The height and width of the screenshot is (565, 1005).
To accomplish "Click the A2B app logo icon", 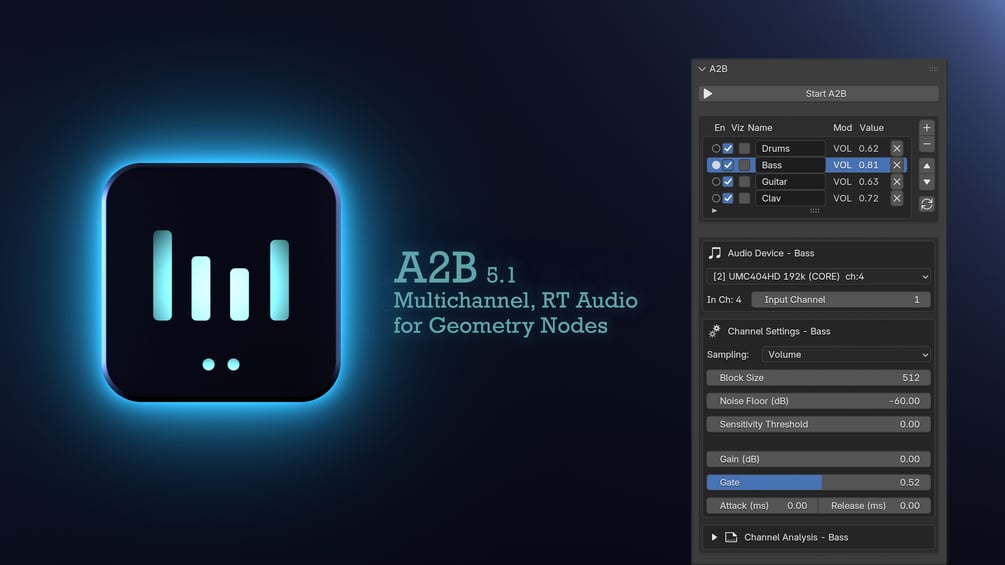I will point(221,282).
